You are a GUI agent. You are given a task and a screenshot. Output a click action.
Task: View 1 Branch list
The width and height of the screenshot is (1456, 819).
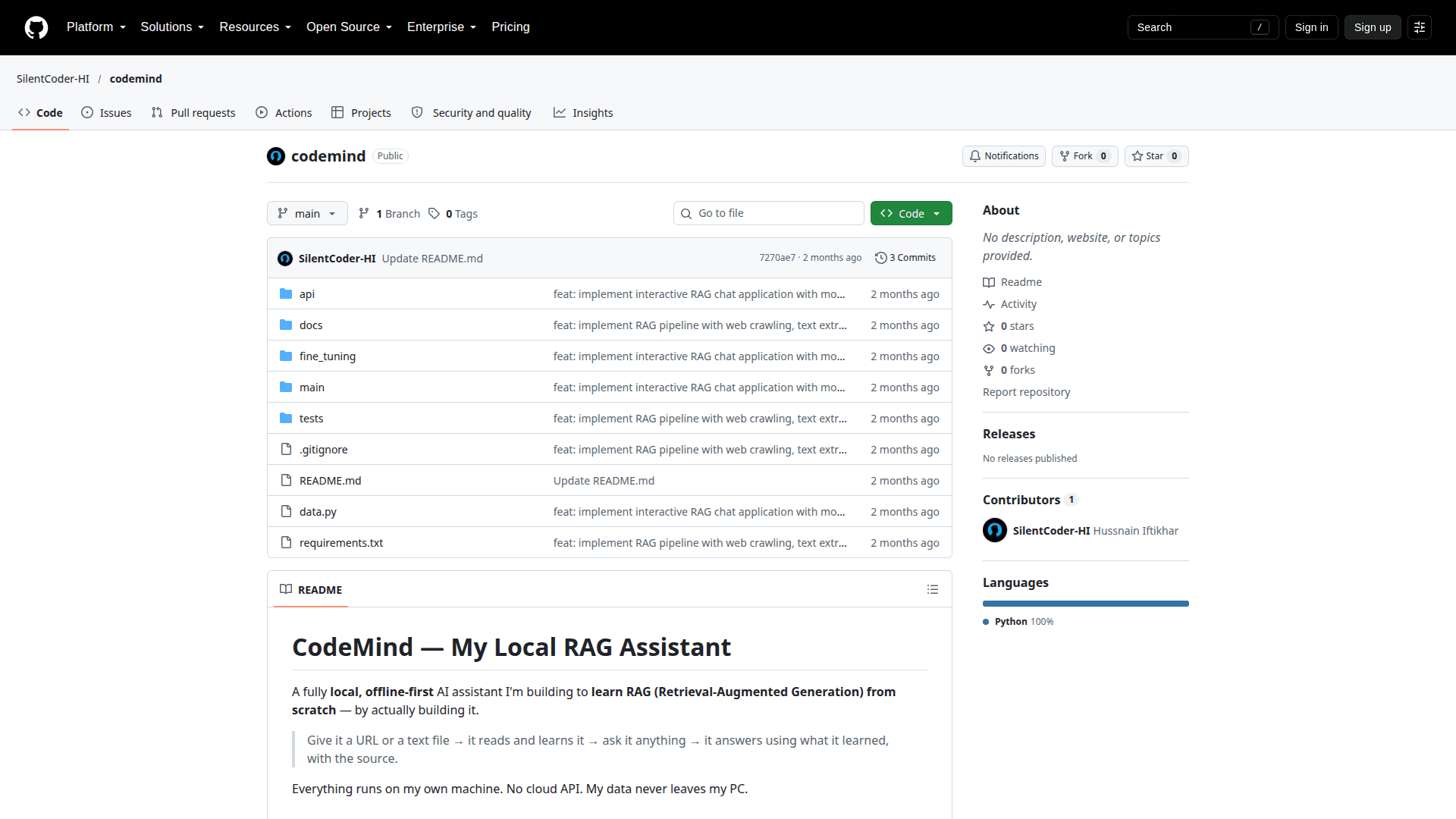[389, 214]
